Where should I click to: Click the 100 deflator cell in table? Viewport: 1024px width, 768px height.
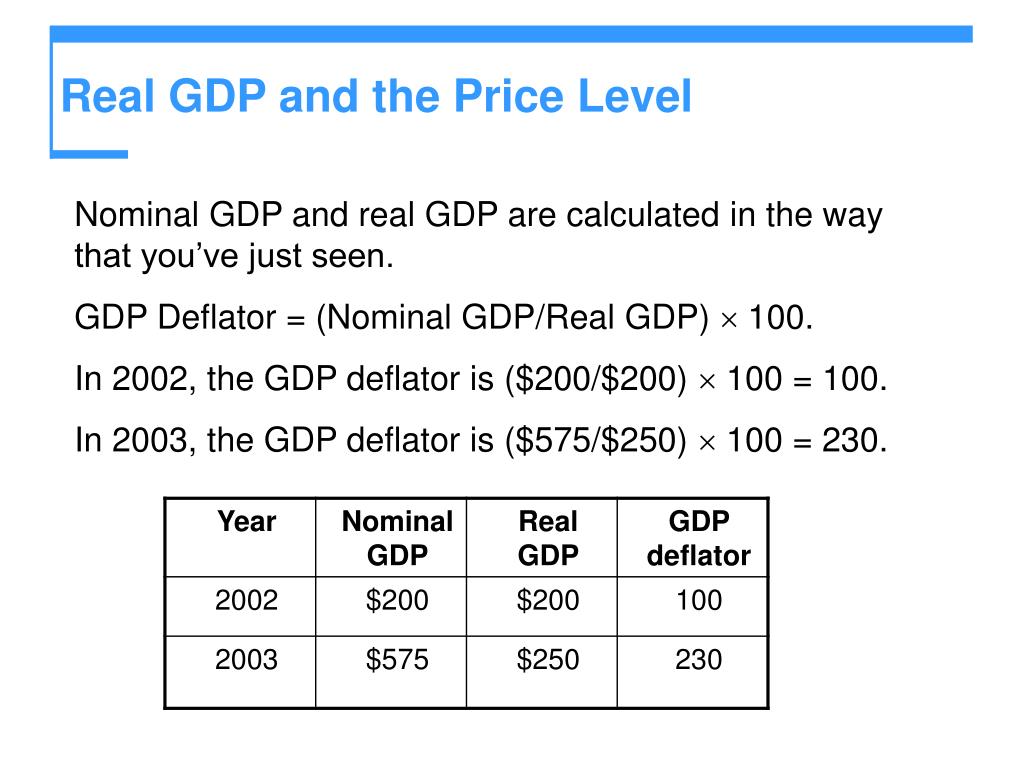[692, 606]
